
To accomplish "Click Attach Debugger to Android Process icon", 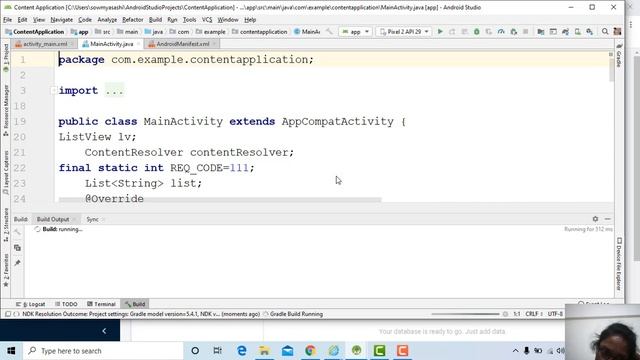I will pyautogui.click(x=513, y=31).
